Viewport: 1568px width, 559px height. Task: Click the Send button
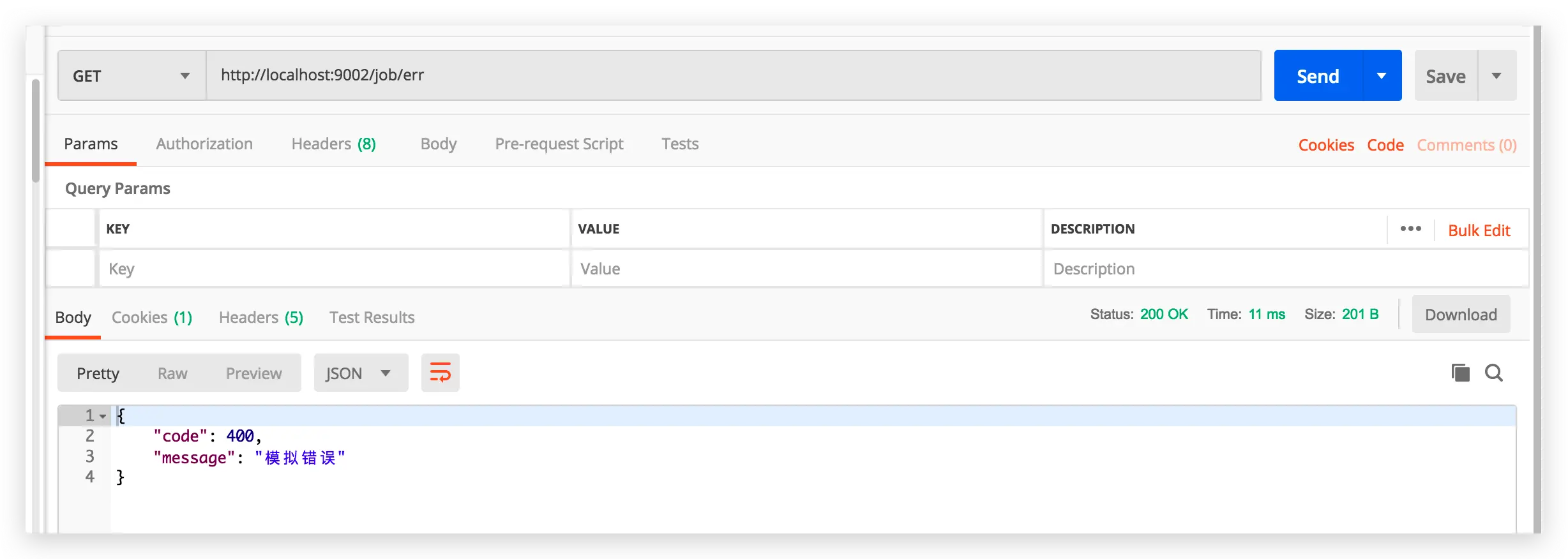point(1318,75)
